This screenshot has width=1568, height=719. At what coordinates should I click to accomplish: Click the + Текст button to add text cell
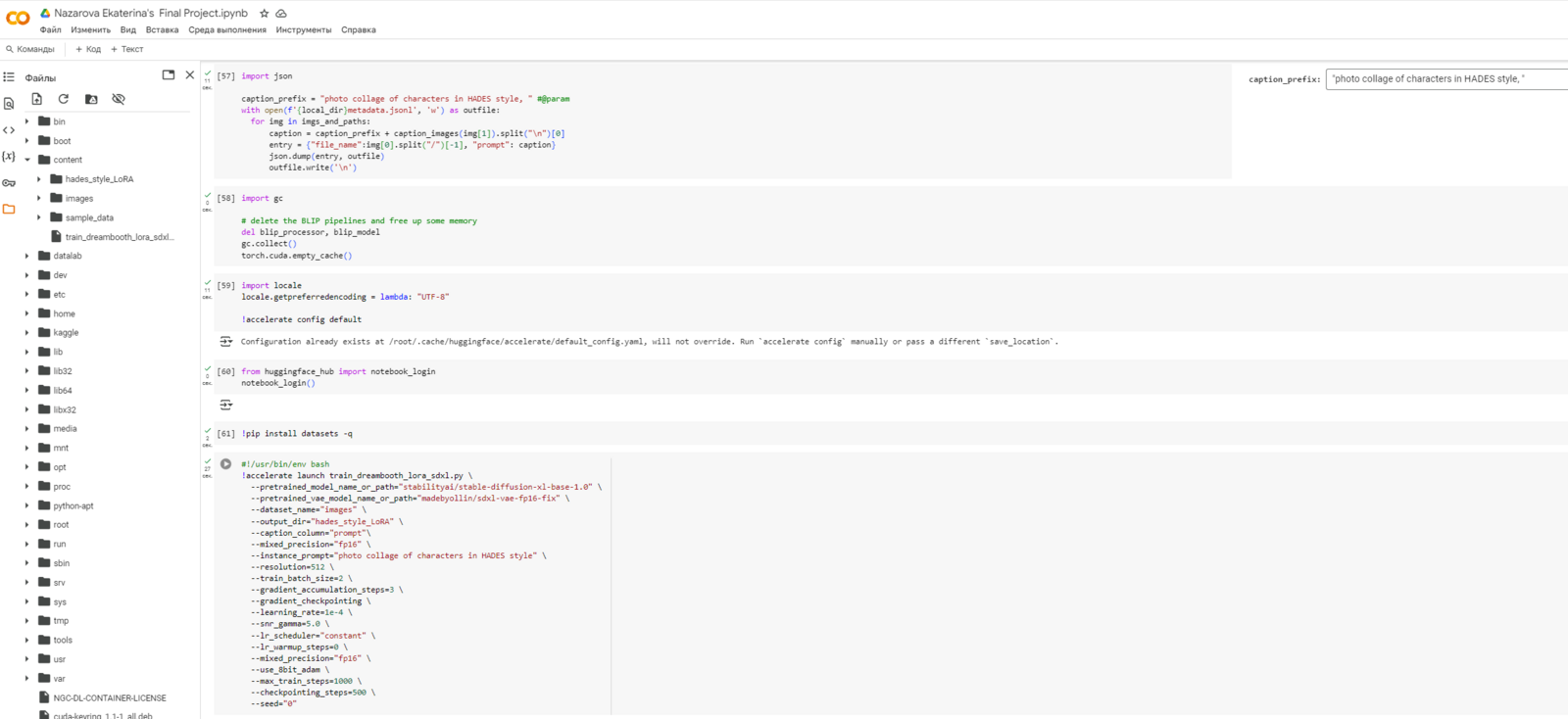126,49
